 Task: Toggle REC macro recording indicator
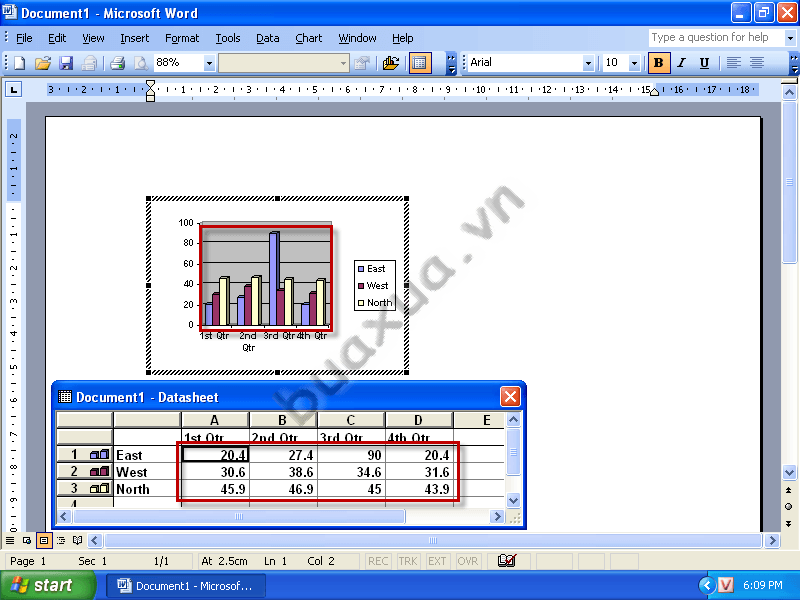(378, 561)
